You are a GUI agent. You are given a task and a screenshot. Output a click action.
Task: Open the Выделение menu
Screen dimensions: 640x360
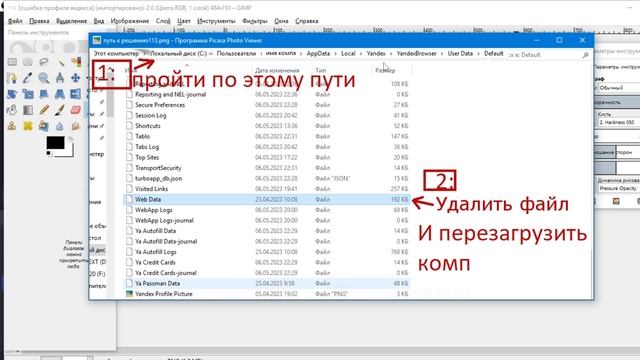point(71,21)
